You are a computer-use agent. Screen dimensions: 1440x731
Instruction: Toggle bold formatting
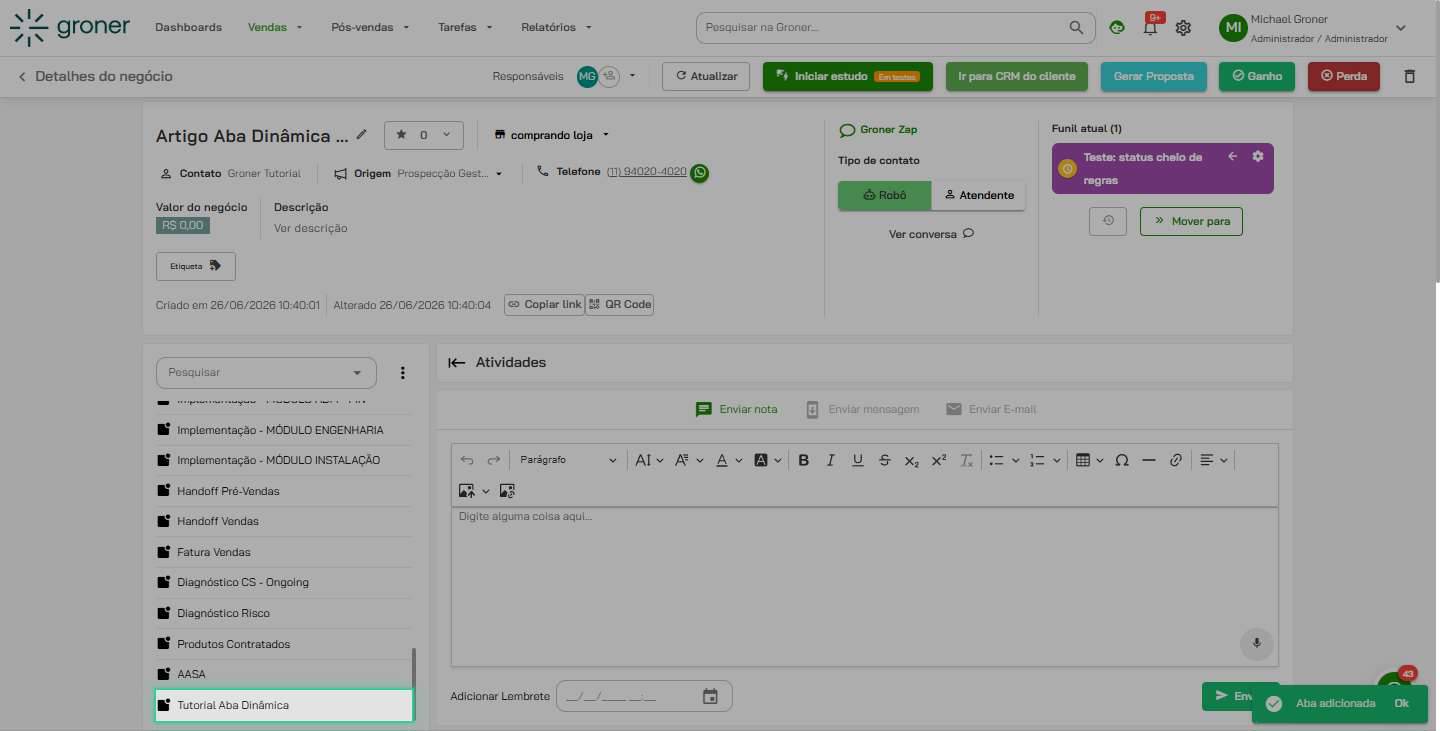(803, 460)
